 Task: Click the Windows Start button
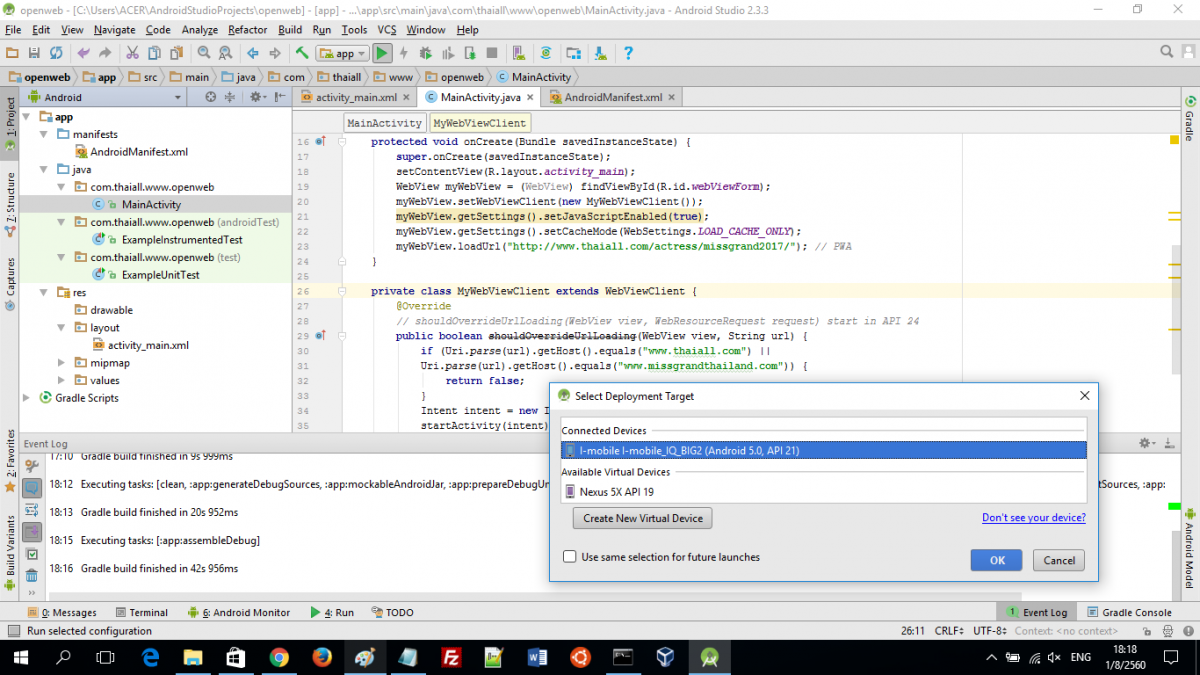tap(21, 657)
